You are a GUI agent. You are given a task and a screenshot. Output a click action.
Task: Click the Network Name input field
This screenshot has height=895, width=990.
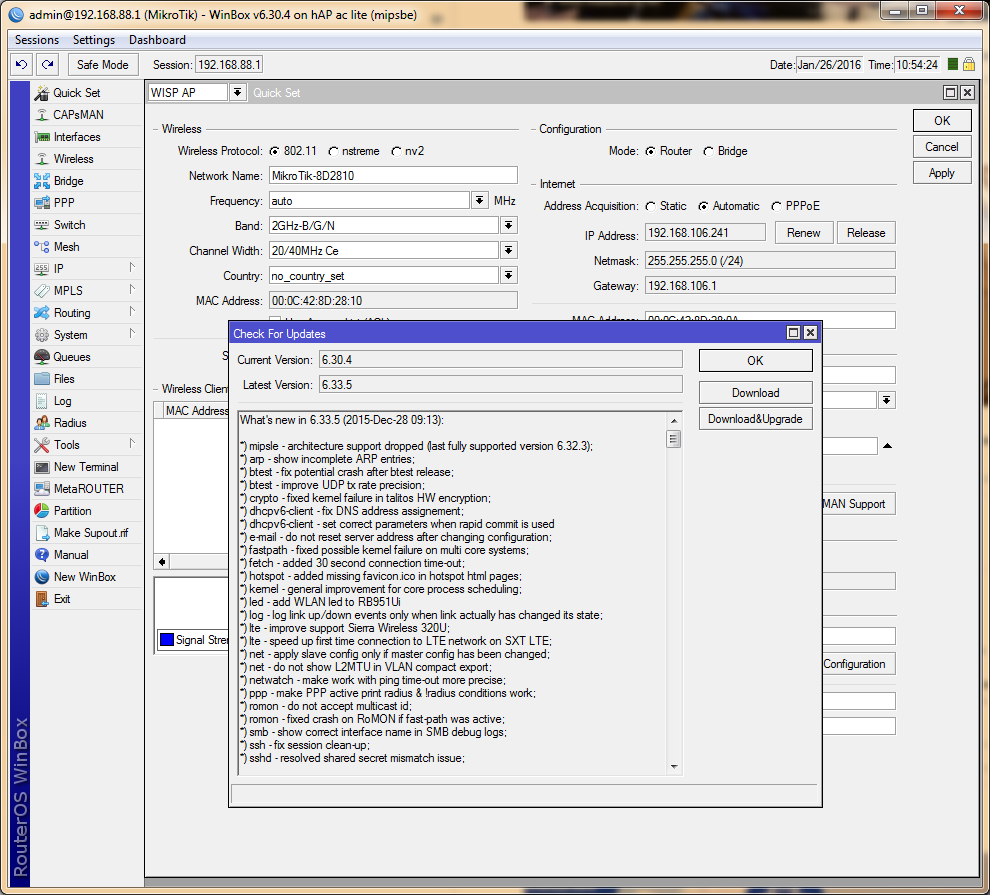point(392,176)
